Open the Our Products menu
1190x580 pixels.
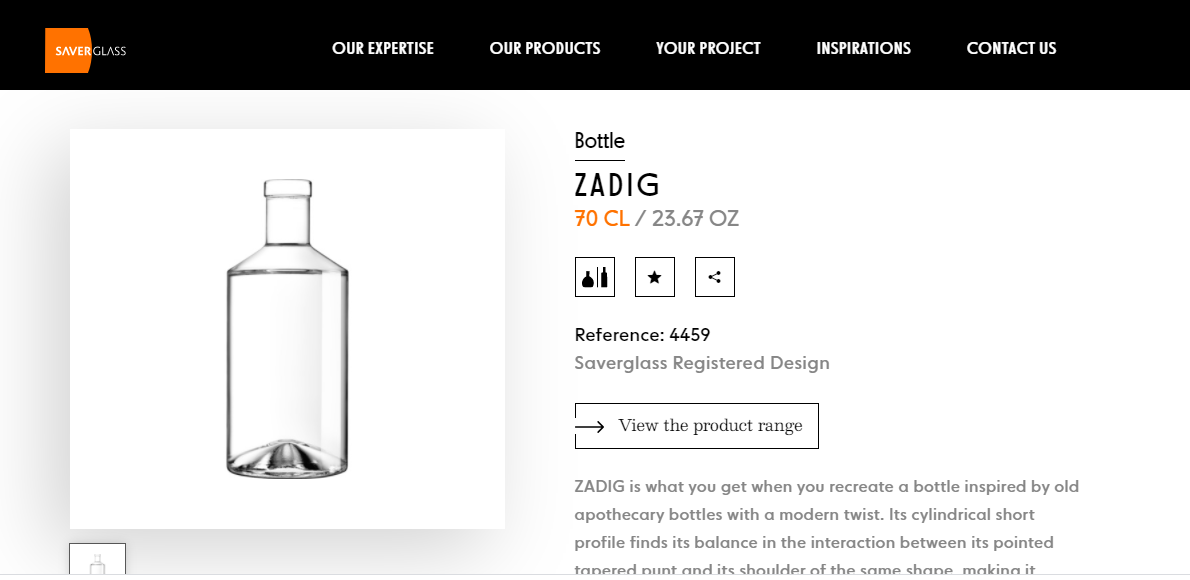545,48
